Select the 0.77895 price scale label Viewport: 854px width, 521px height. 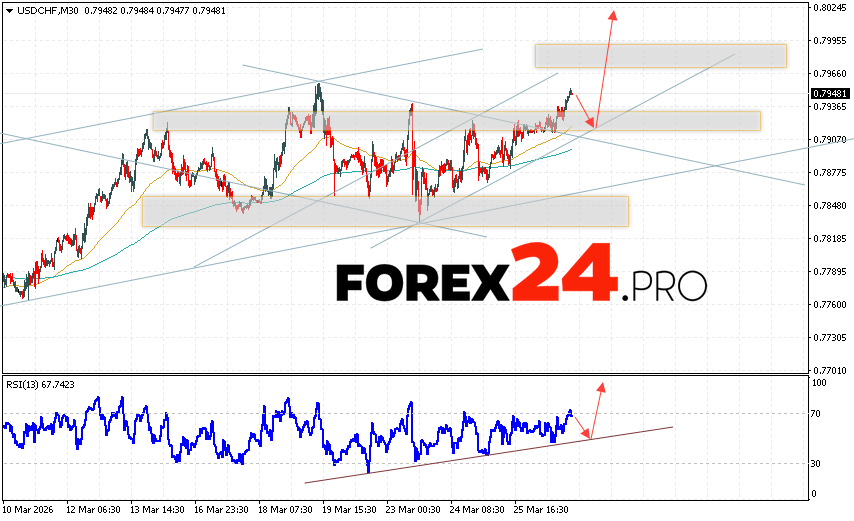tap(829, 272)
